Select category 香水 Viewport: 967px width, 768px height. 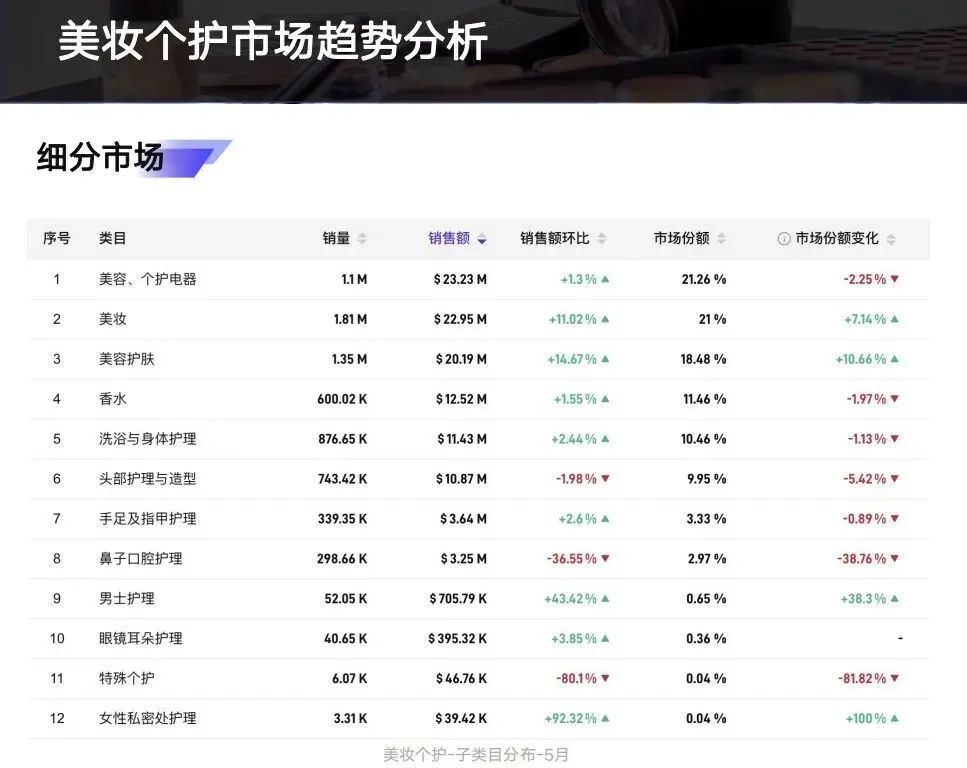(112, 398)
